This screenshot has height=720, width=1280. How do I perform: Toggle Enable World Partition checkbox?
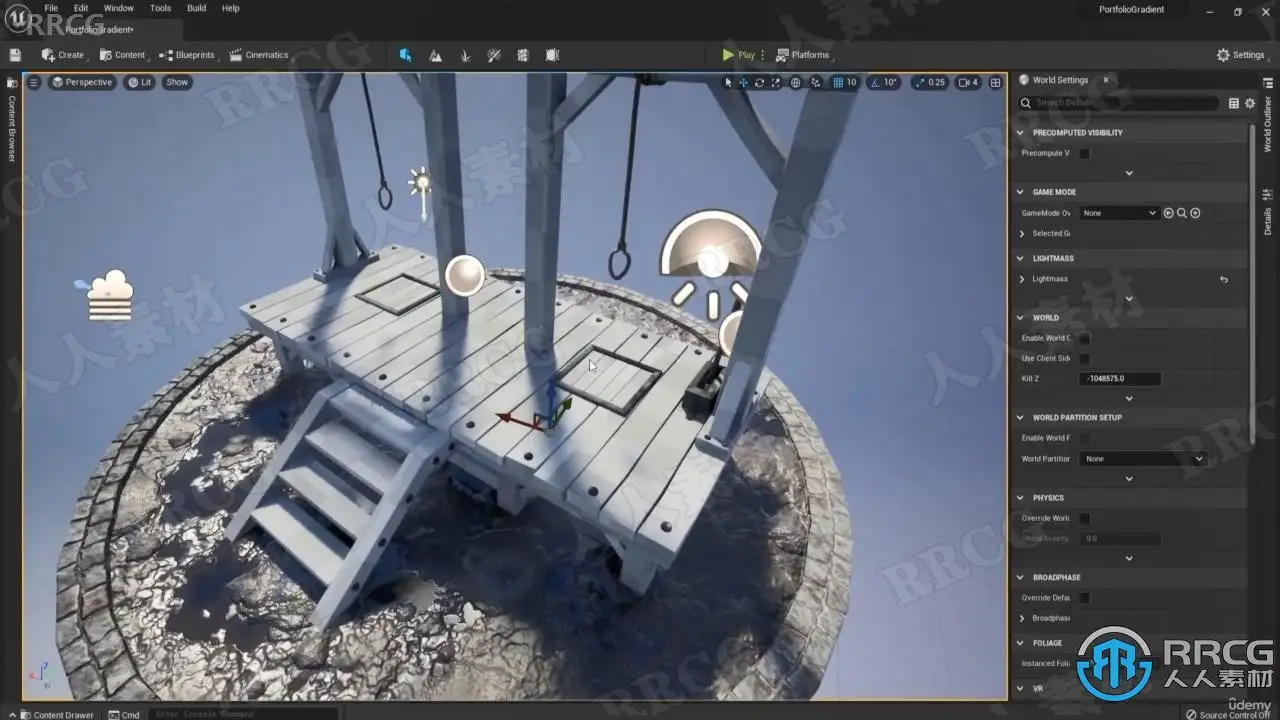point(1085,438)
